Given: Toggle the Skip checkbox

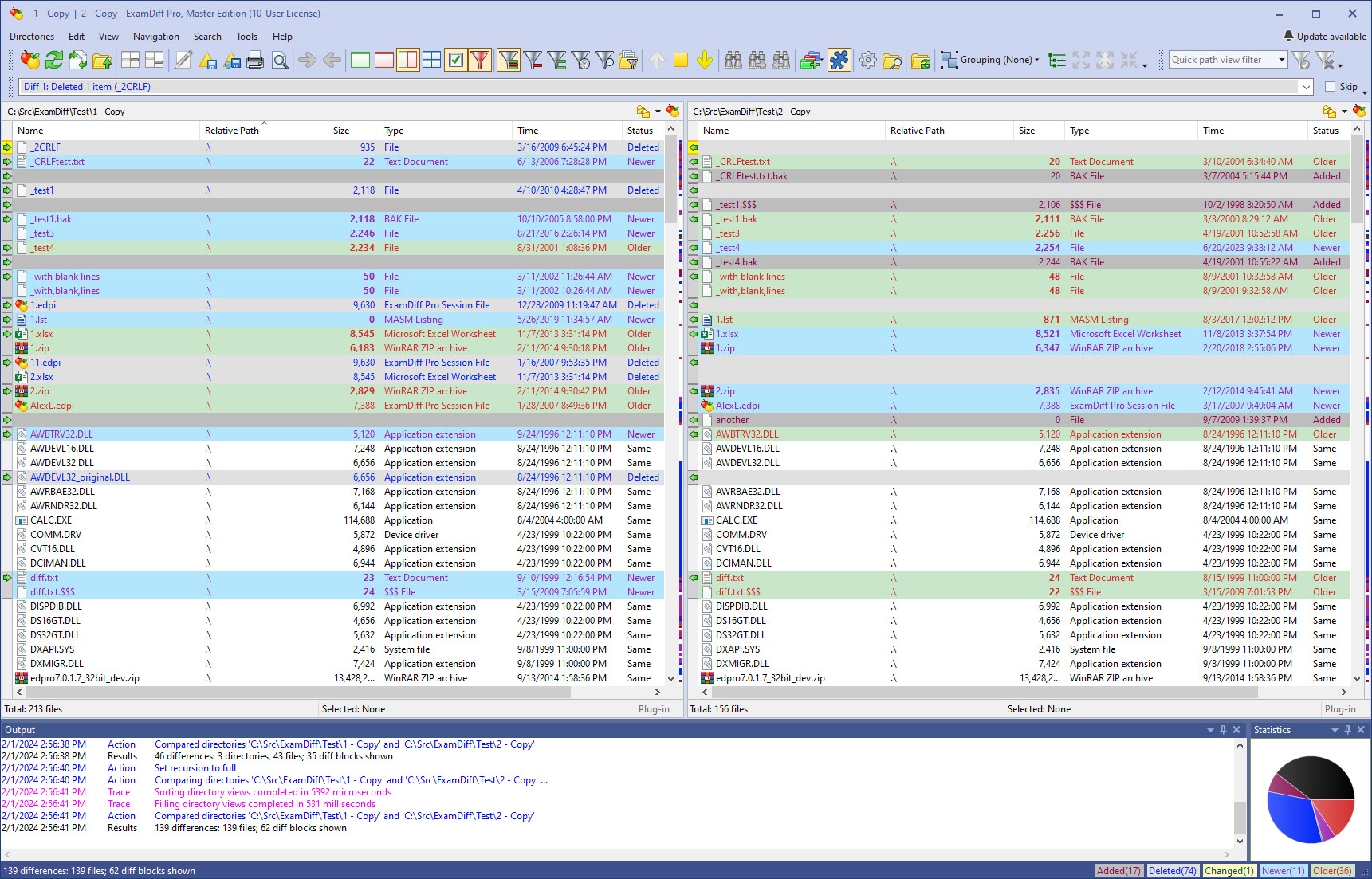Looking at the screenshot, I should 1330,87.
